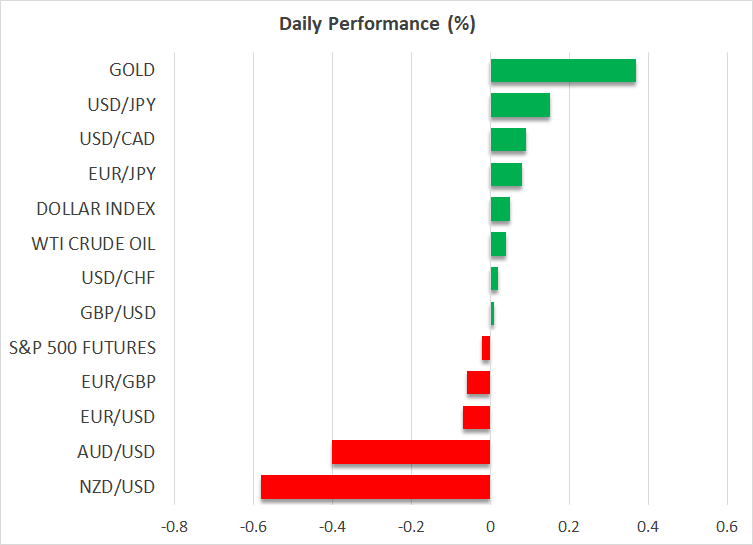The image size is (753, 545).
Task: Select the S&P 500 FUTURES label
Action: pos(81,348)
